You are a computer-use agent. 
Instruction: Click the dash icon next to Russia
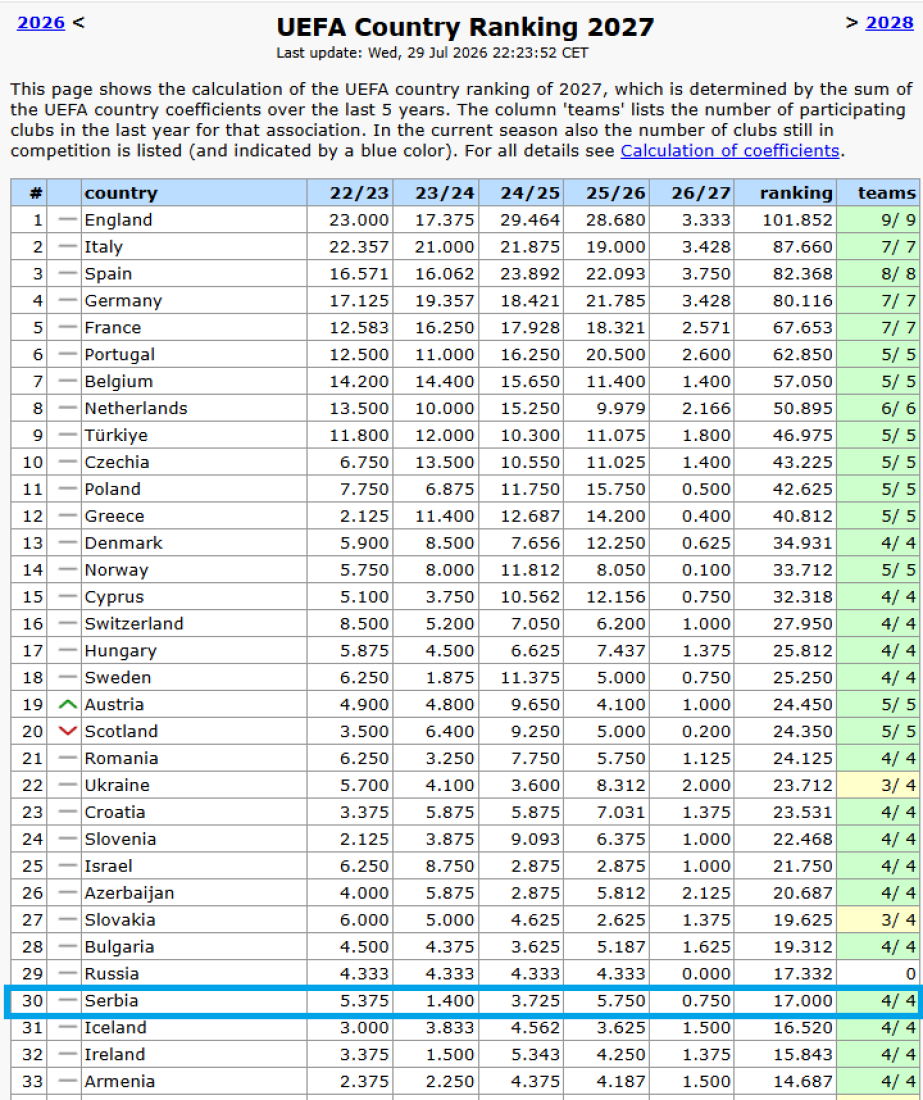[x=67, y=974]
